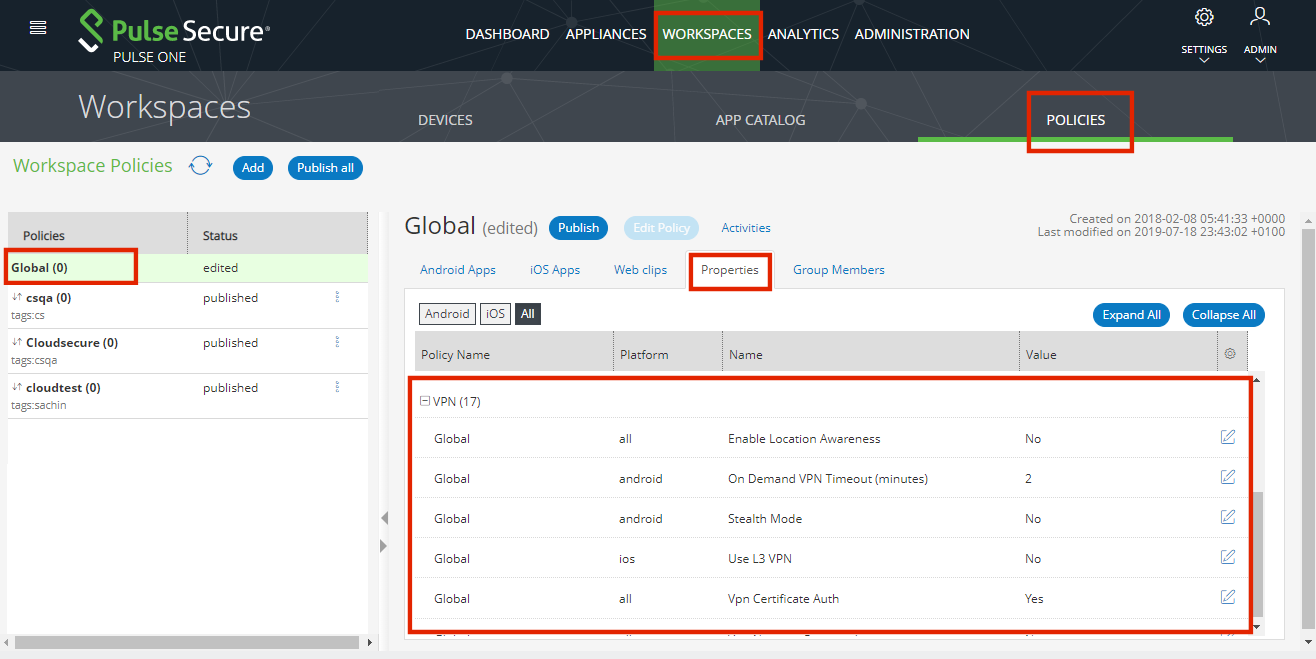Collapse the left policies panel arrow
The height and width of the screenshot is (659, 1316).
384,518
